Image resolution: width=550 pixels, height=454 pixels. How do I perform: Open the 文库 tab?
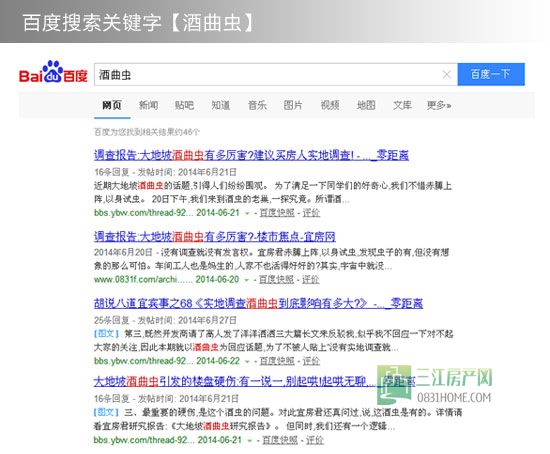pyautogui.click(x=402, y=105)
